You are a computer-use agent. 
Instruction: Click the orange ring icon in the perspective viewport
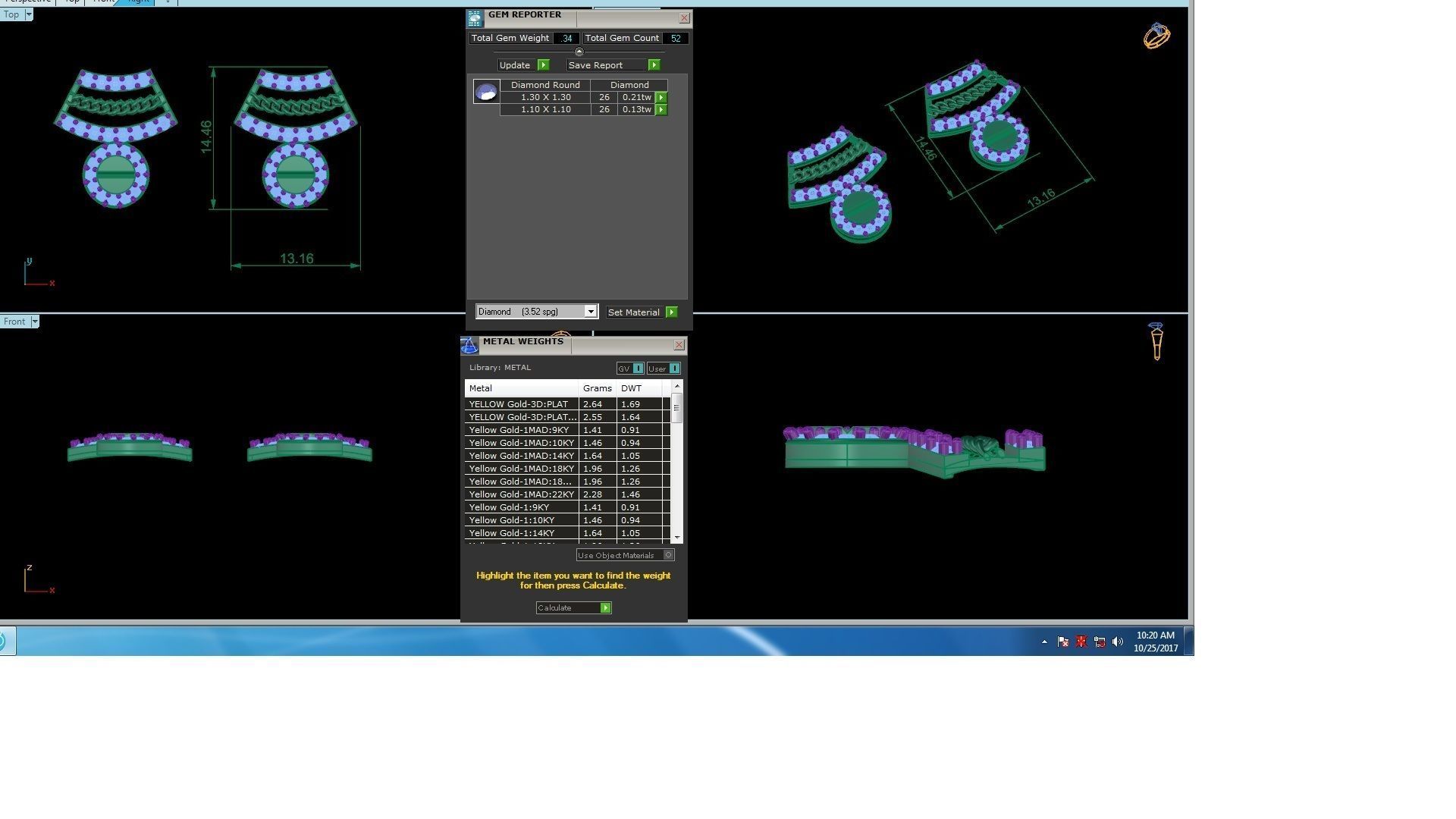pyautogui.click(x=1156, y=36)
